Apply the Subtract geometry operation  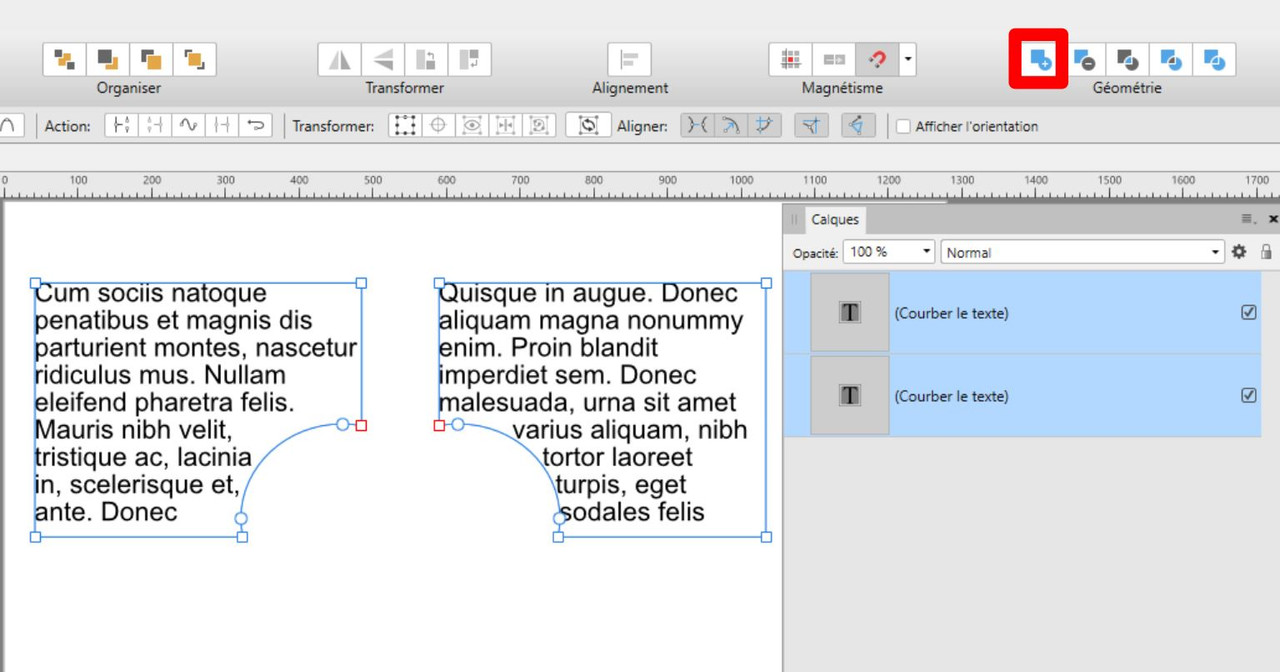(1084, 60)
